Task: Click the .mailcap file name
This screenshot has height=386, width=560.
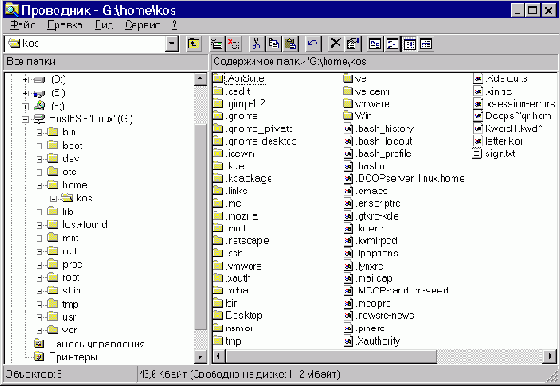Action: 374,278
